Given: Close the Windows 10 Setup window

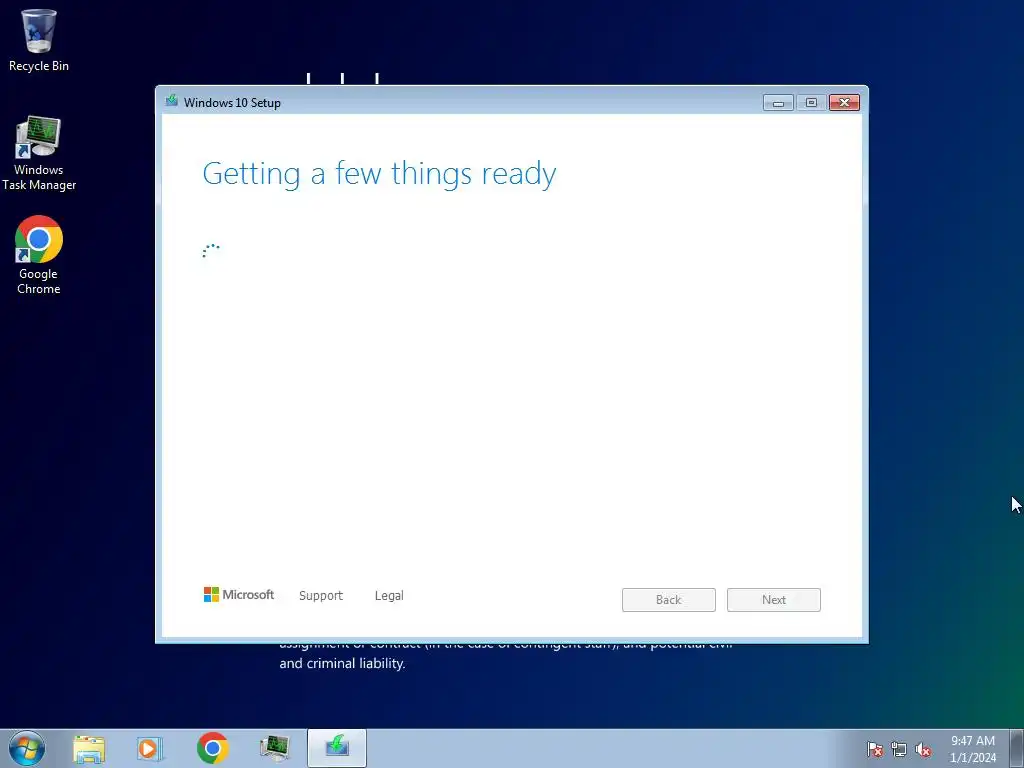Looking at the screenshot, I should [x=844, y=103].
